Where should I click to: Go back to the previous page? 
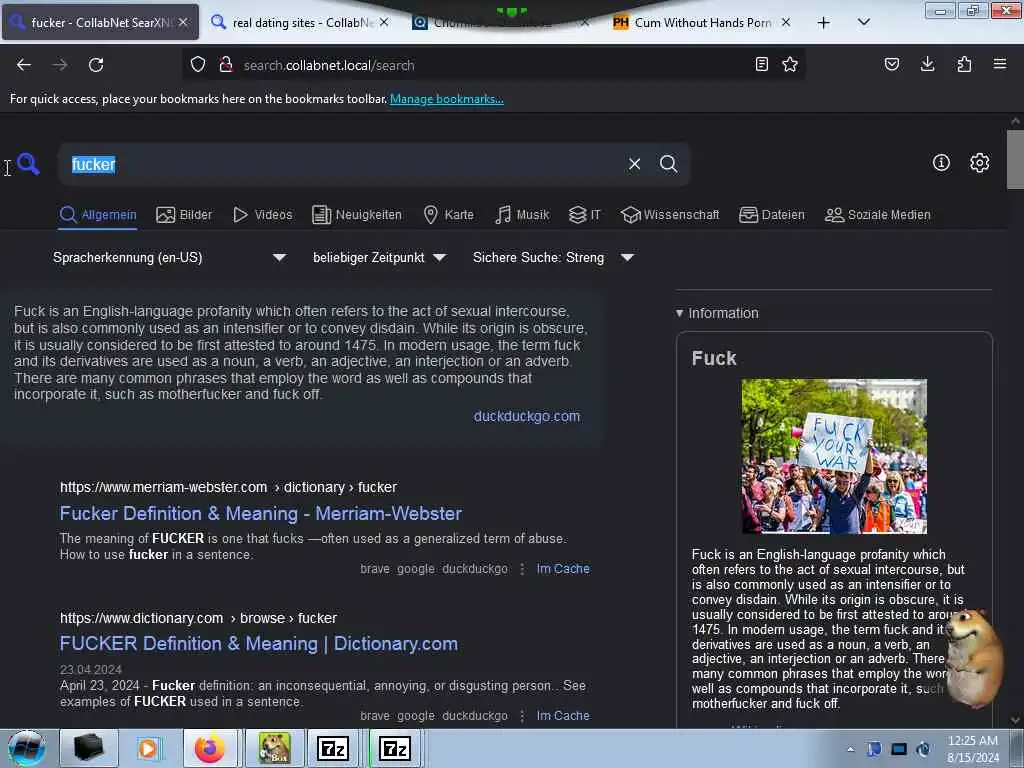(x=24, y=65)
